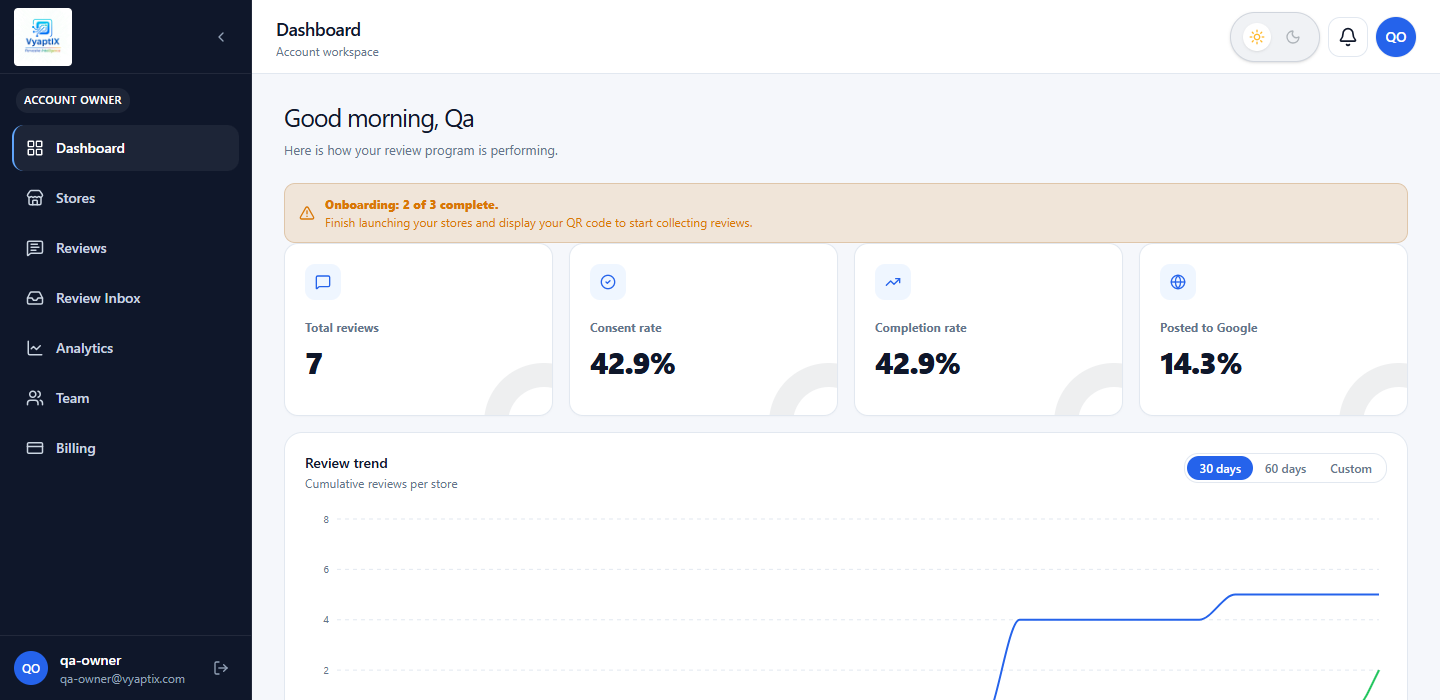Open Billing in the sidebar
Viewport: 1440px width, 700px height.
pos(126,448)
